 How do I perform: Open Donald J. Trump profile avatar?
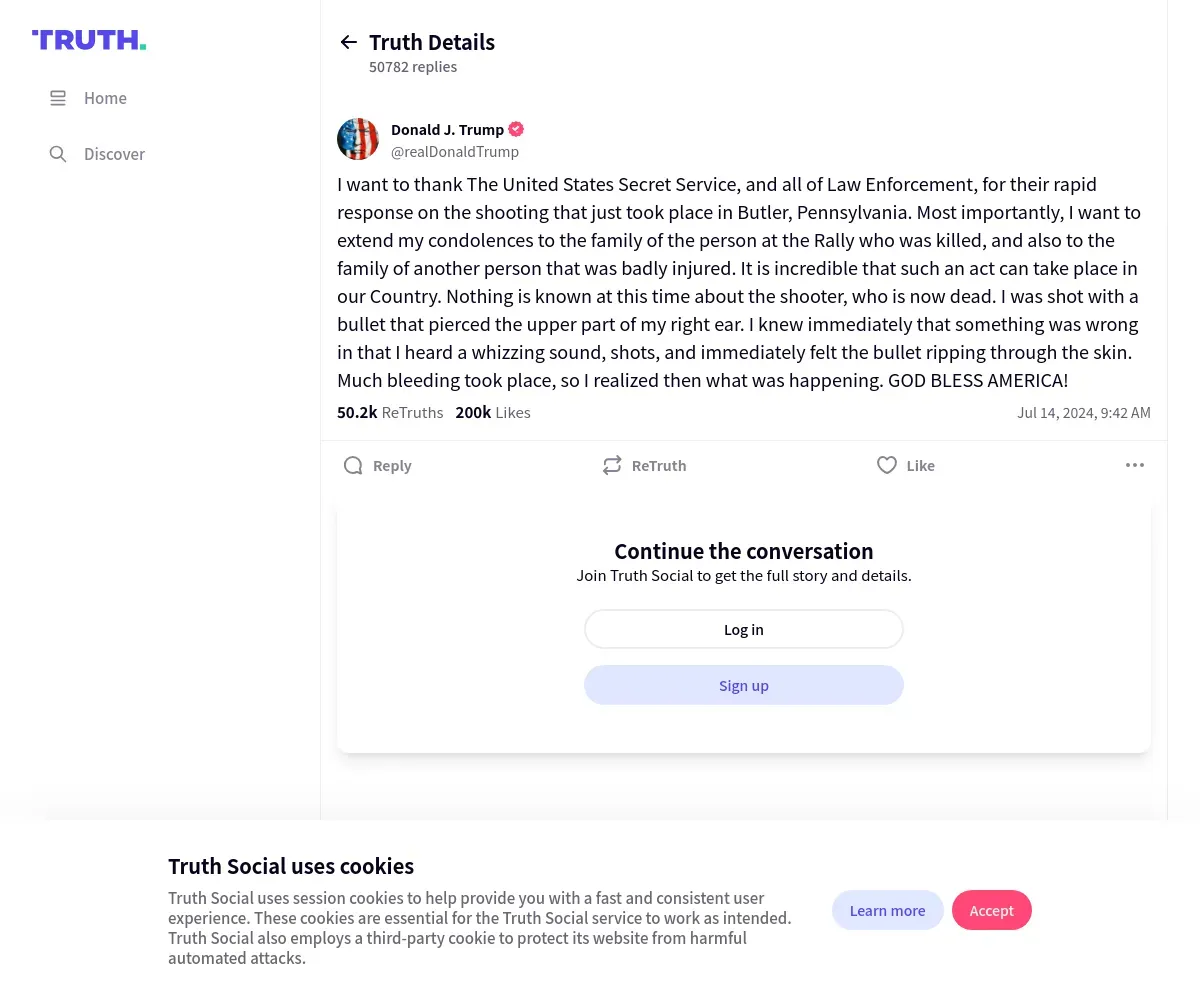[x=358, y=139]
